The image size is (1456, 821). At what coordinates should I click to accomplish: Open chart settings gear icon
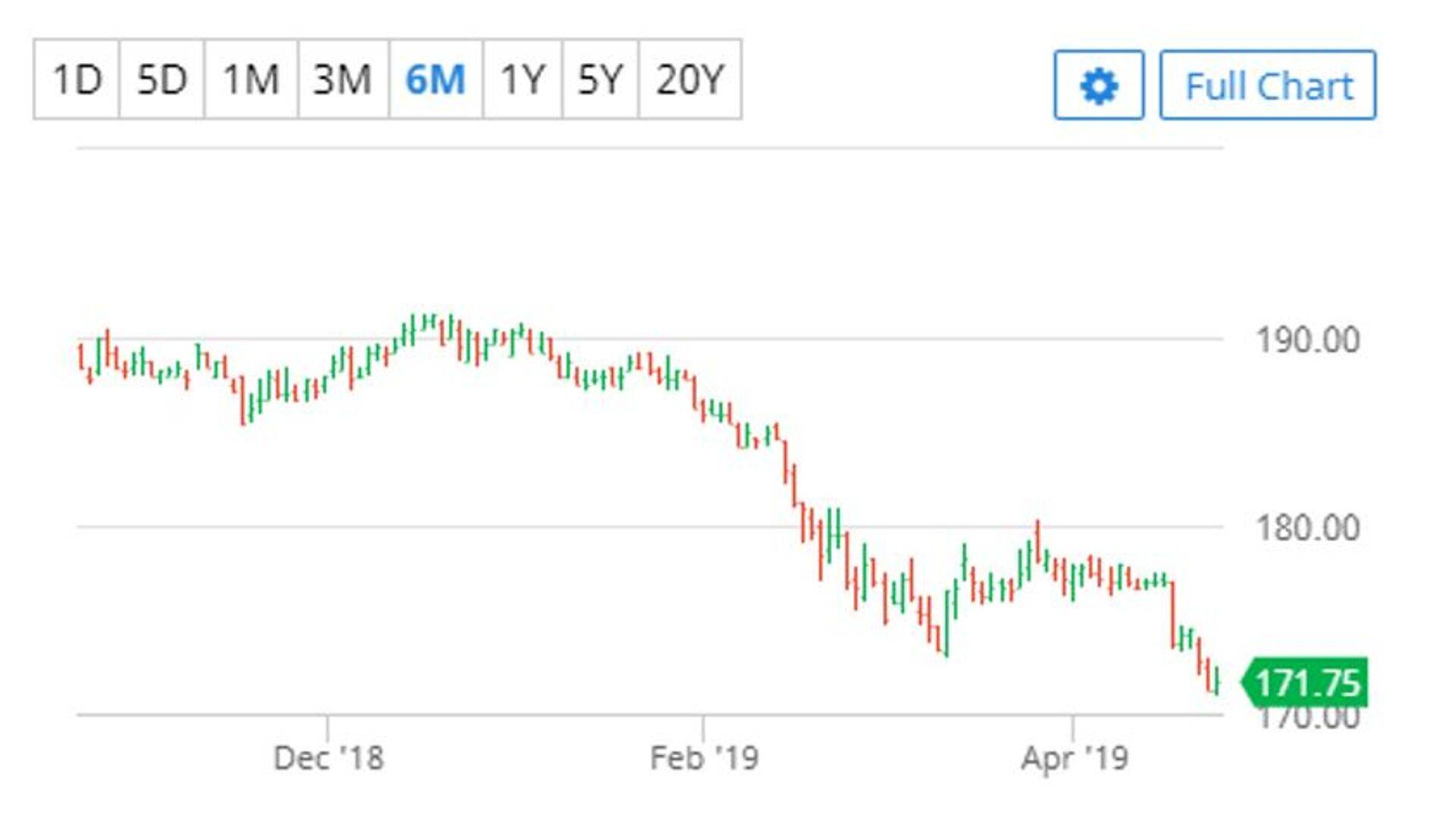(1098, 85)
